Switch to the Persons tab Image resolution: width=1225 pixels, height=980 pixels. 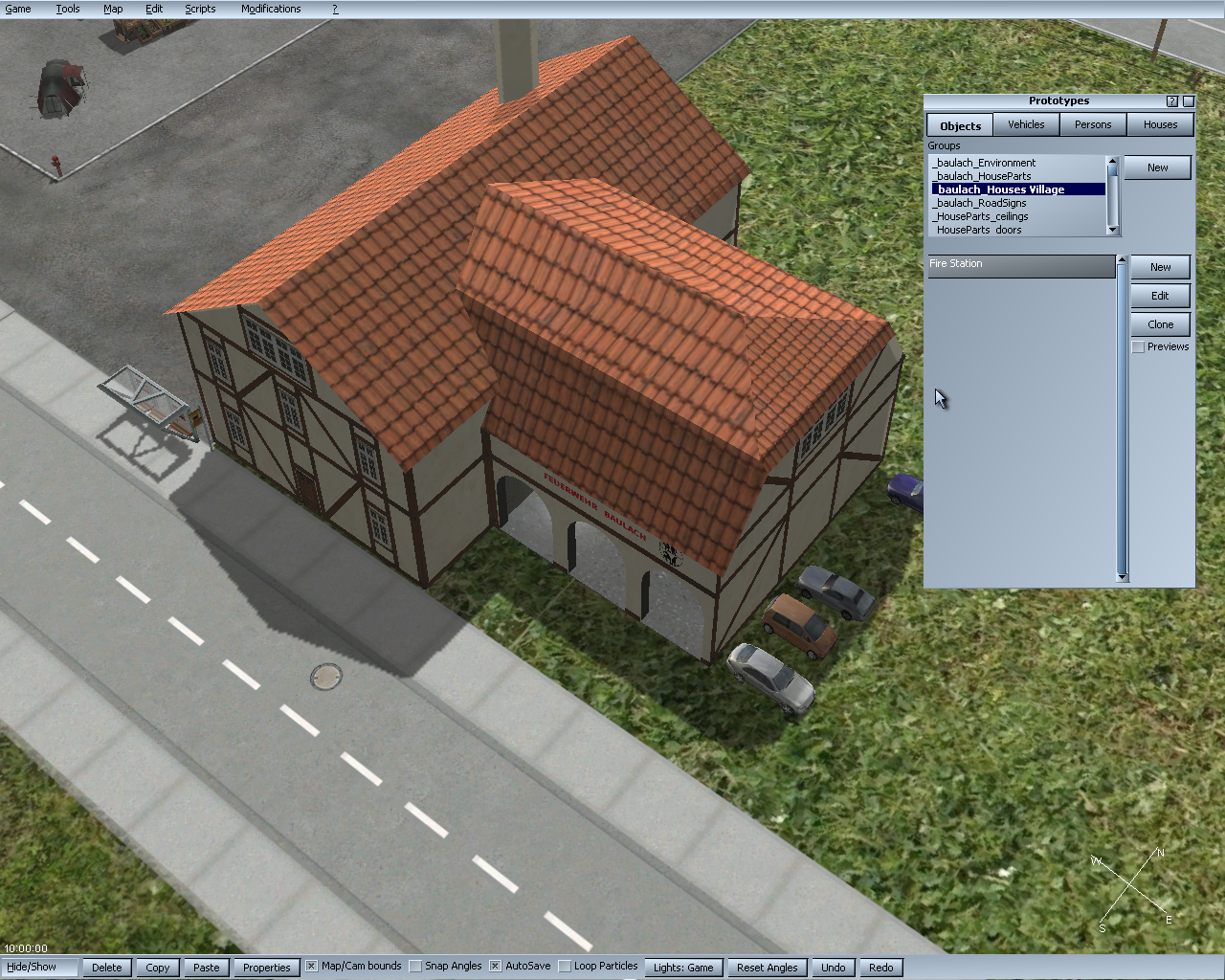click(1093, 124)
